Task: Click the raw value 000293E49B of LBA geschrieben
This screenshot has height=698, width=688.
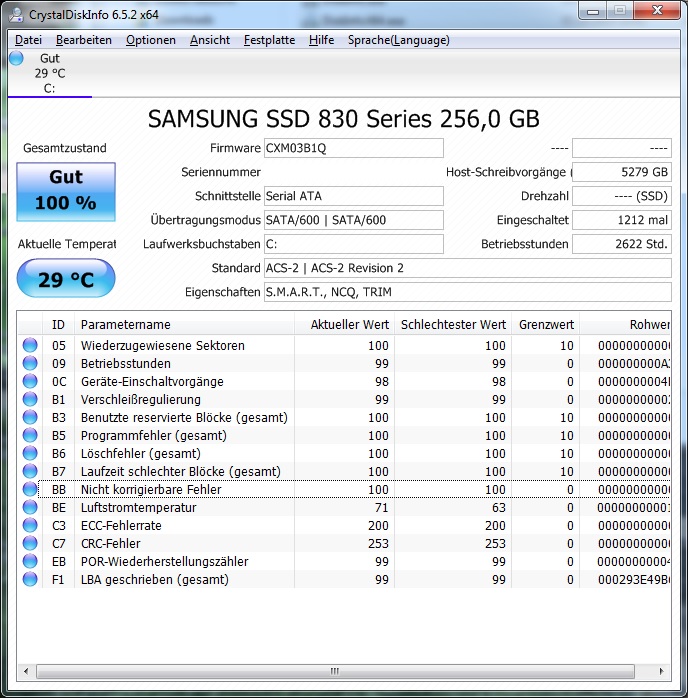Action: (x=633, y=580)
